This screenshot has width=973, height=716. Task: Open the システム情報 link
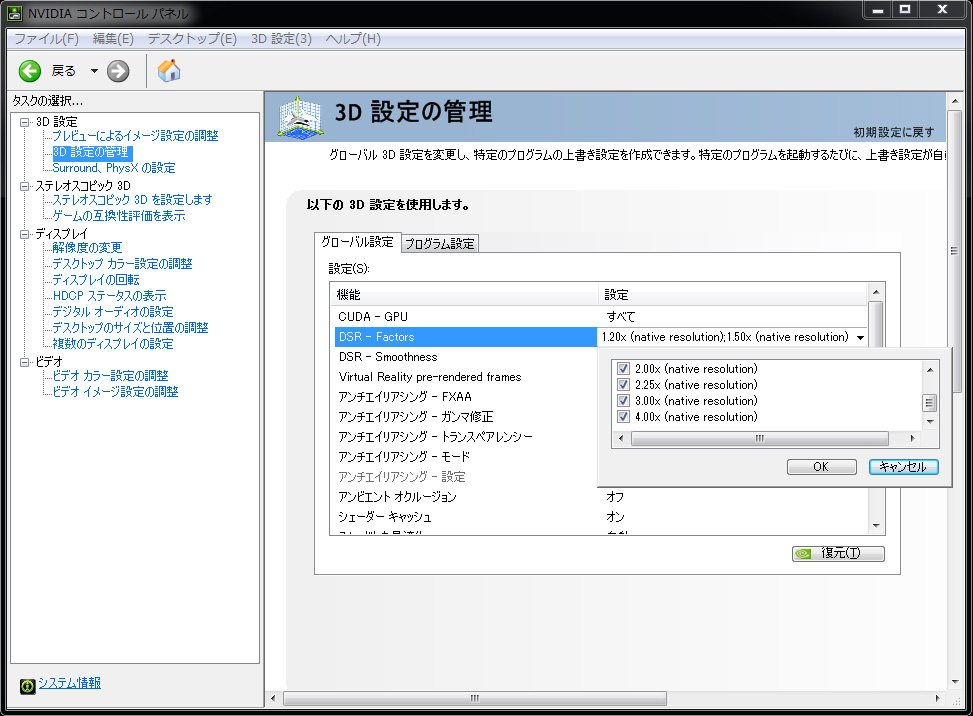70,682
